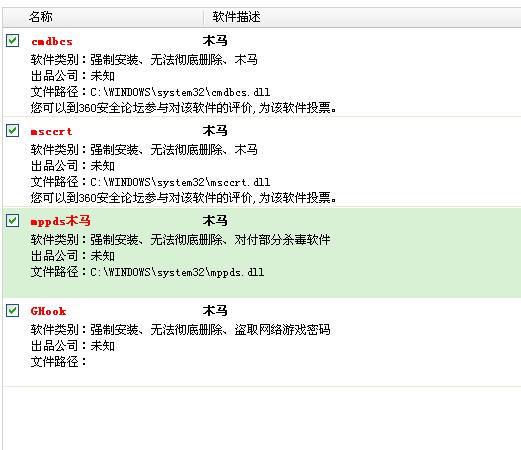Image resolution: width=521 pixels, height=450 pixels.
Task: Click 盗取网络游戏密码 category line of GHook
Action: tap(180, 330)
